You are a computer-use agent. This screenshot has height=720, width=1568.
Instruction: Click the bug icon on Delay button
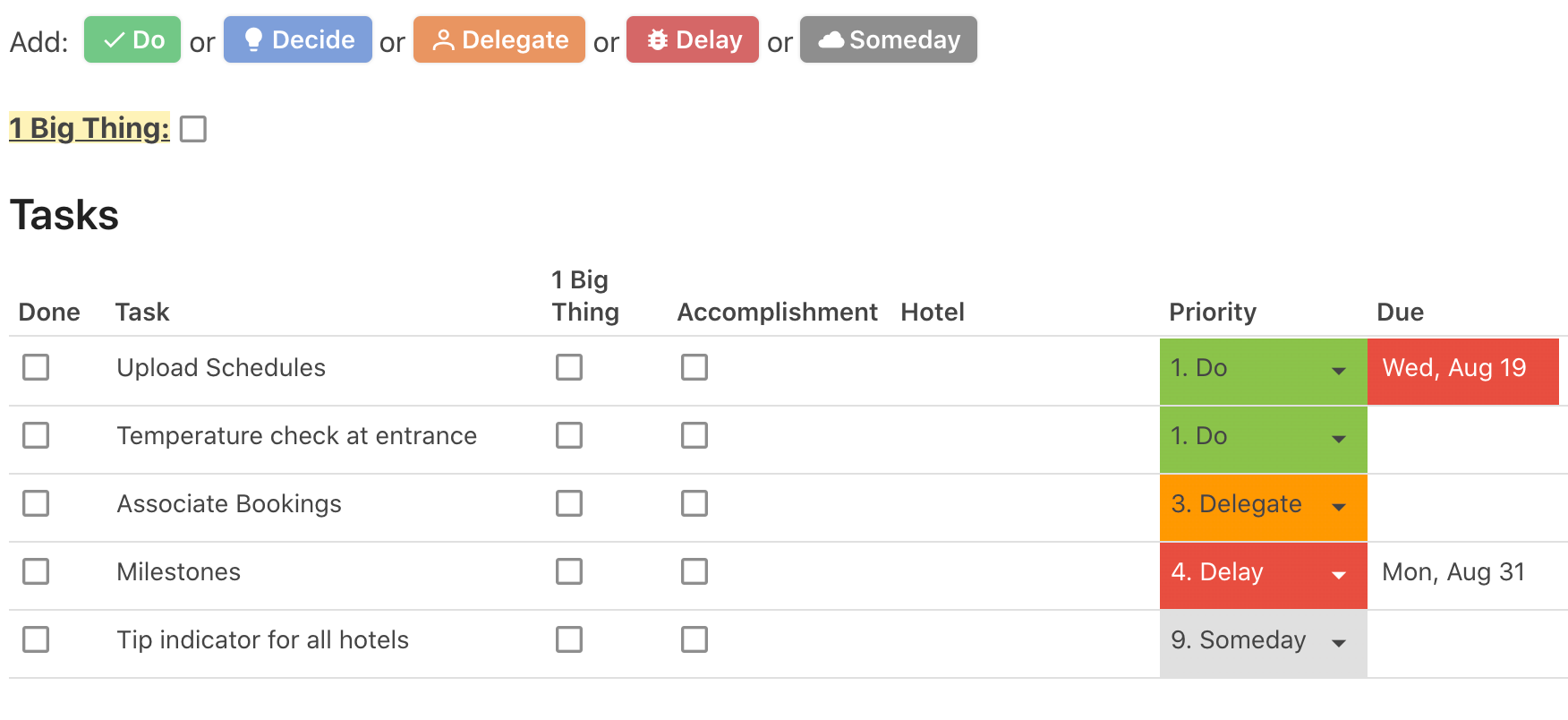tap(658, 40)
